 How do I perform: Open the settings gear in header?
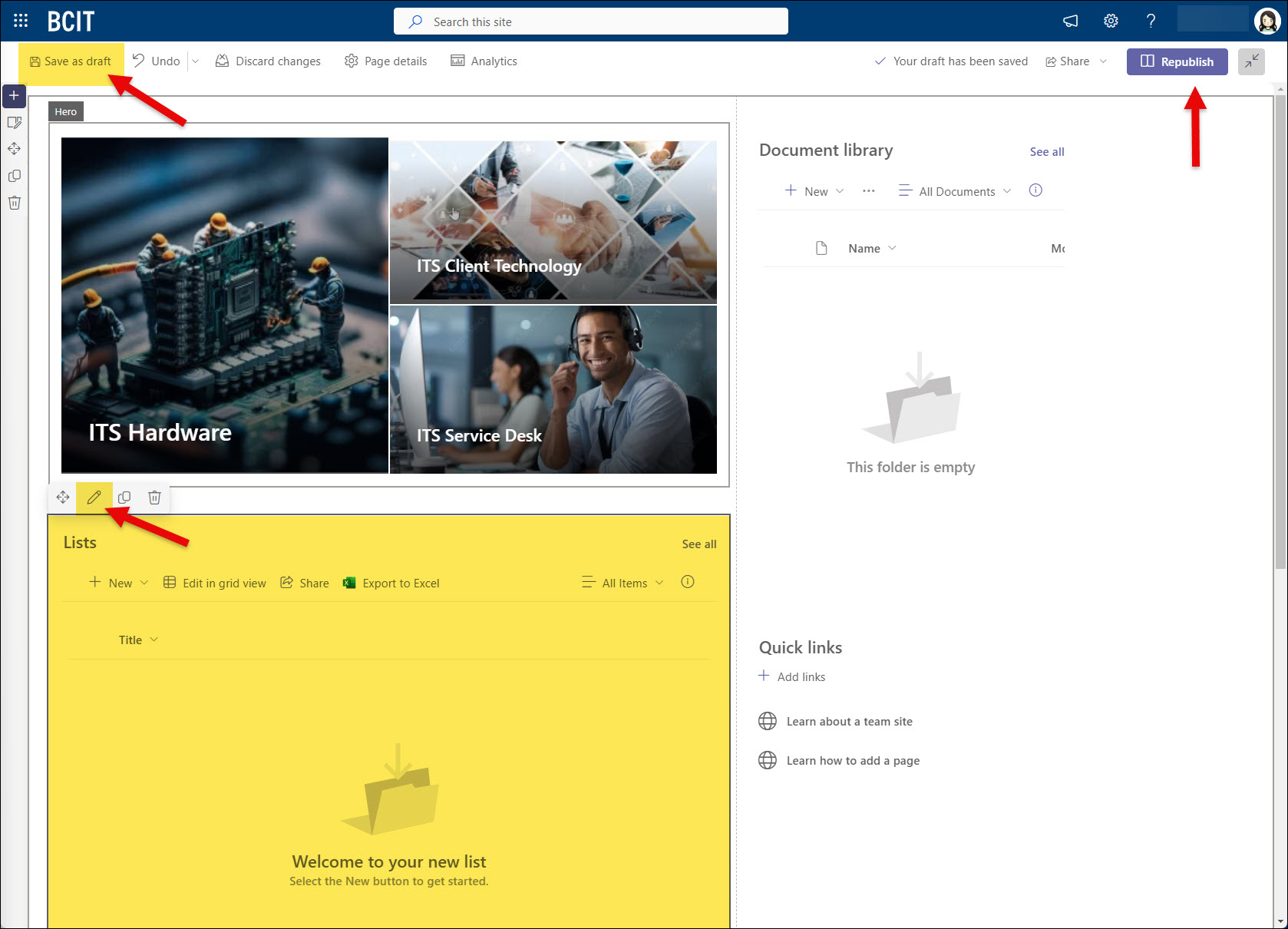tap(1111, 21)
